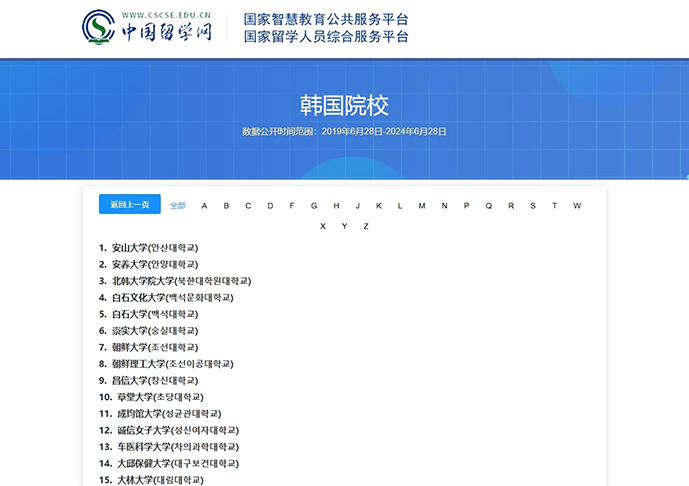Click the 中国留学网 CSCSE logo
Viewport: 689px width, 486px height.
[147, 27]
